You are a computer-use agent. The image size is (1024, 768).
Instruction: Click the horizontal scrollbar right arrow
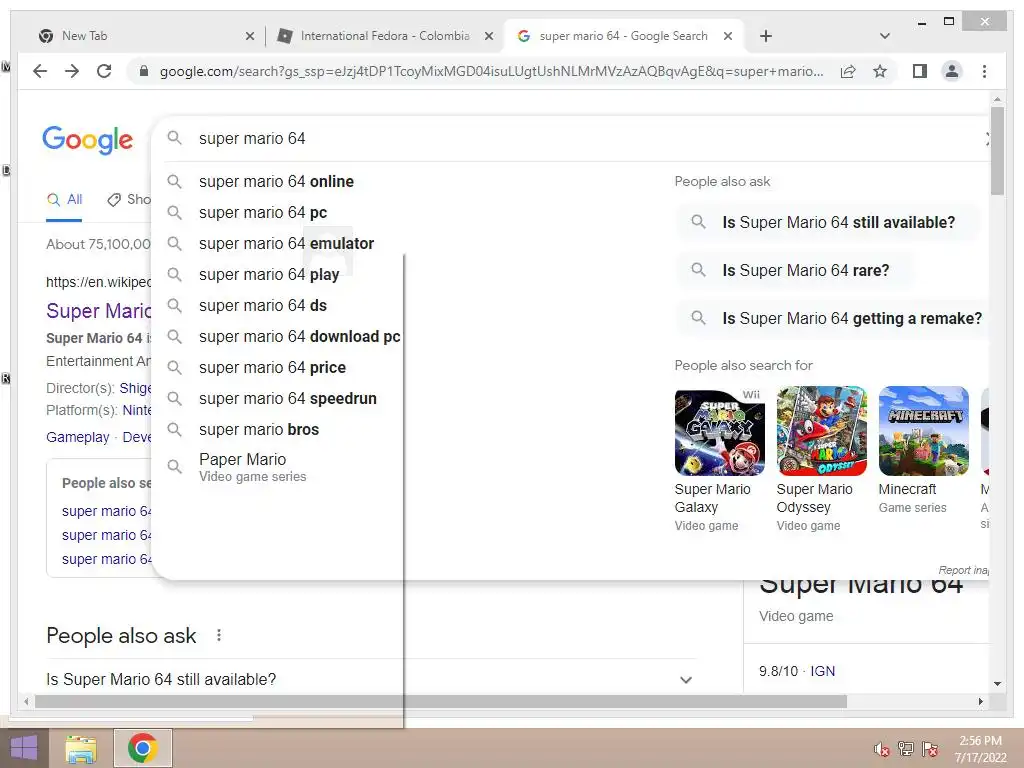point(980,701)
